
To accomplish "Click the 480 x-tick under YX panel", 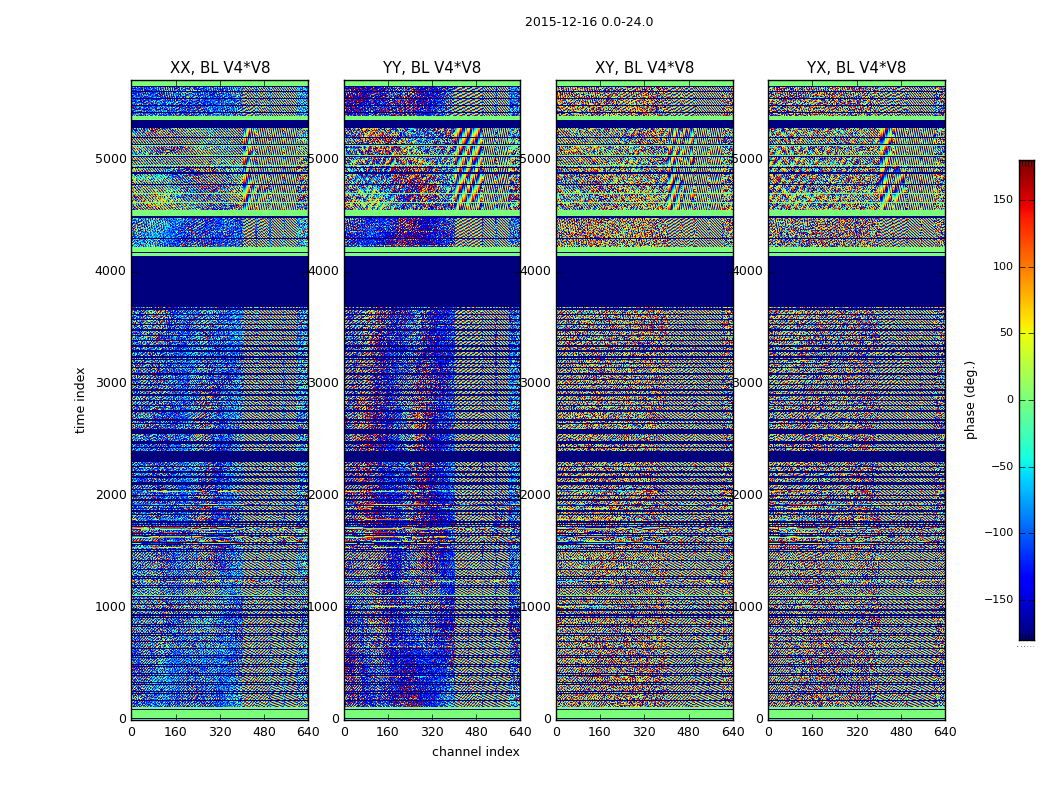I will coord(901,732).
